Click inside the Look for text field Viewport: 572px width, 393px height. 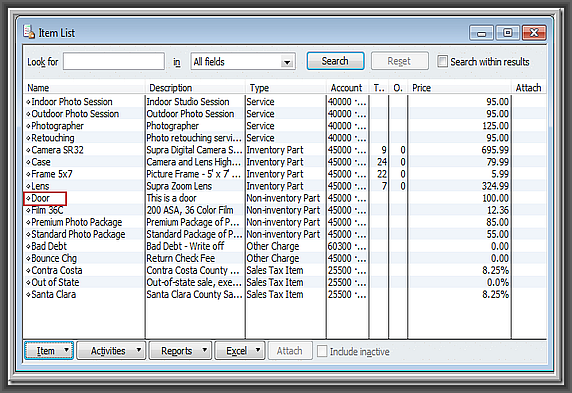pos(114,61)
